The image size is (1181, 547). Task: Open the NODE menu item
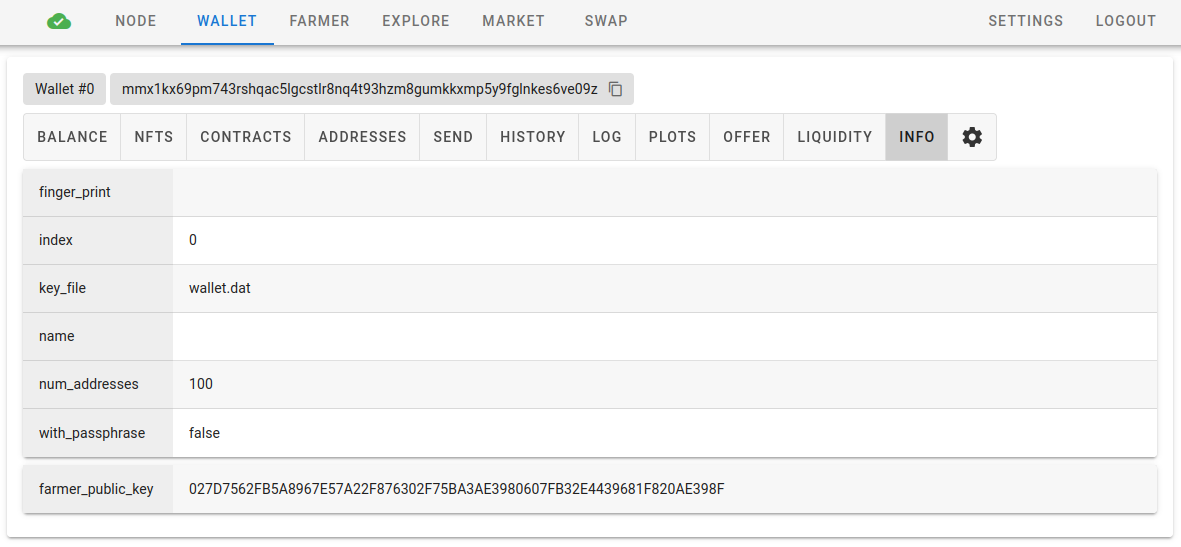pyautogui.click(x=136, y=21)
